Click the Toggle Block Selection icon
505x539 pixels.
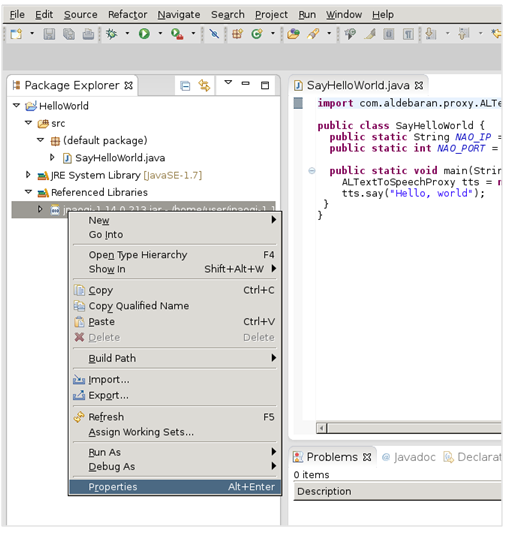tap(388, 34)
